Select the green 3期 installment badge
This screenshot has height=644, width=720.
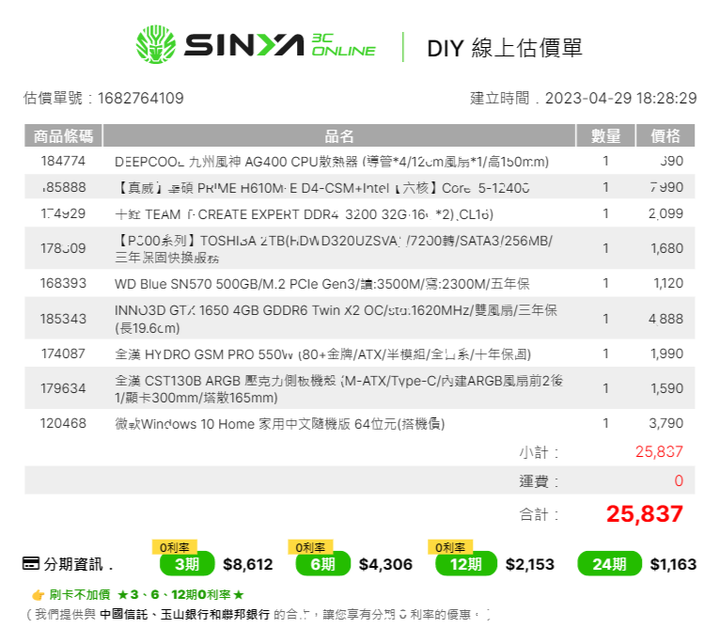point(187,564)
